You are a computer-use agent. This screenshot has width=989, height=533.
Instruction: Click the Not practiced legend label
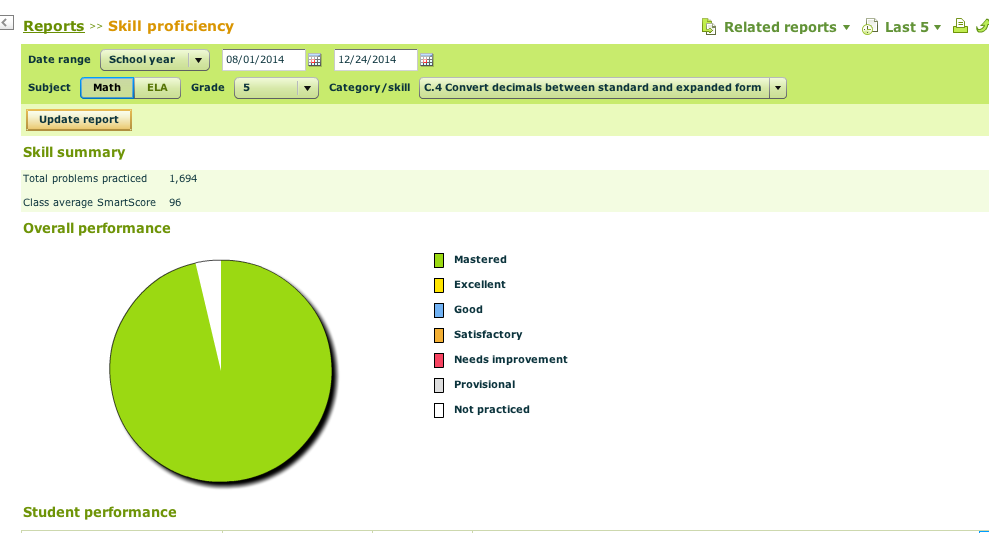[x=492, y=409]
